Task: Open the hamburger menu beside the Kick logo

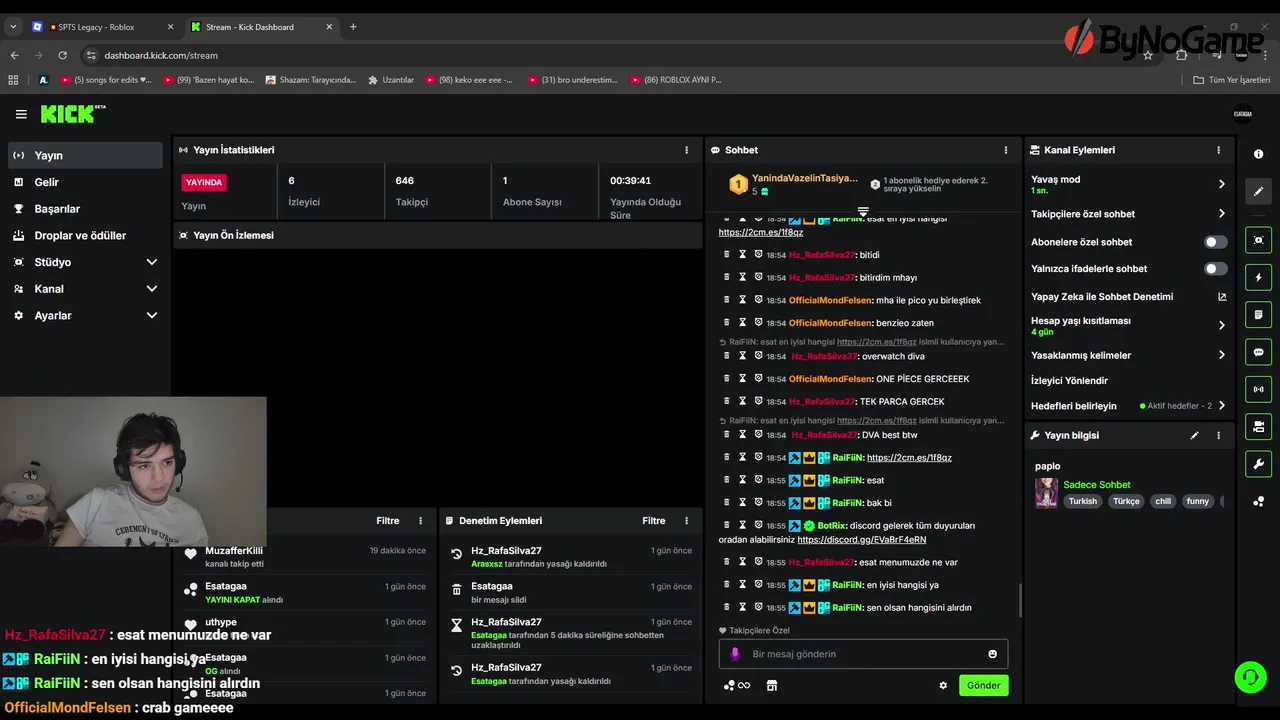Action: point(21,114)
